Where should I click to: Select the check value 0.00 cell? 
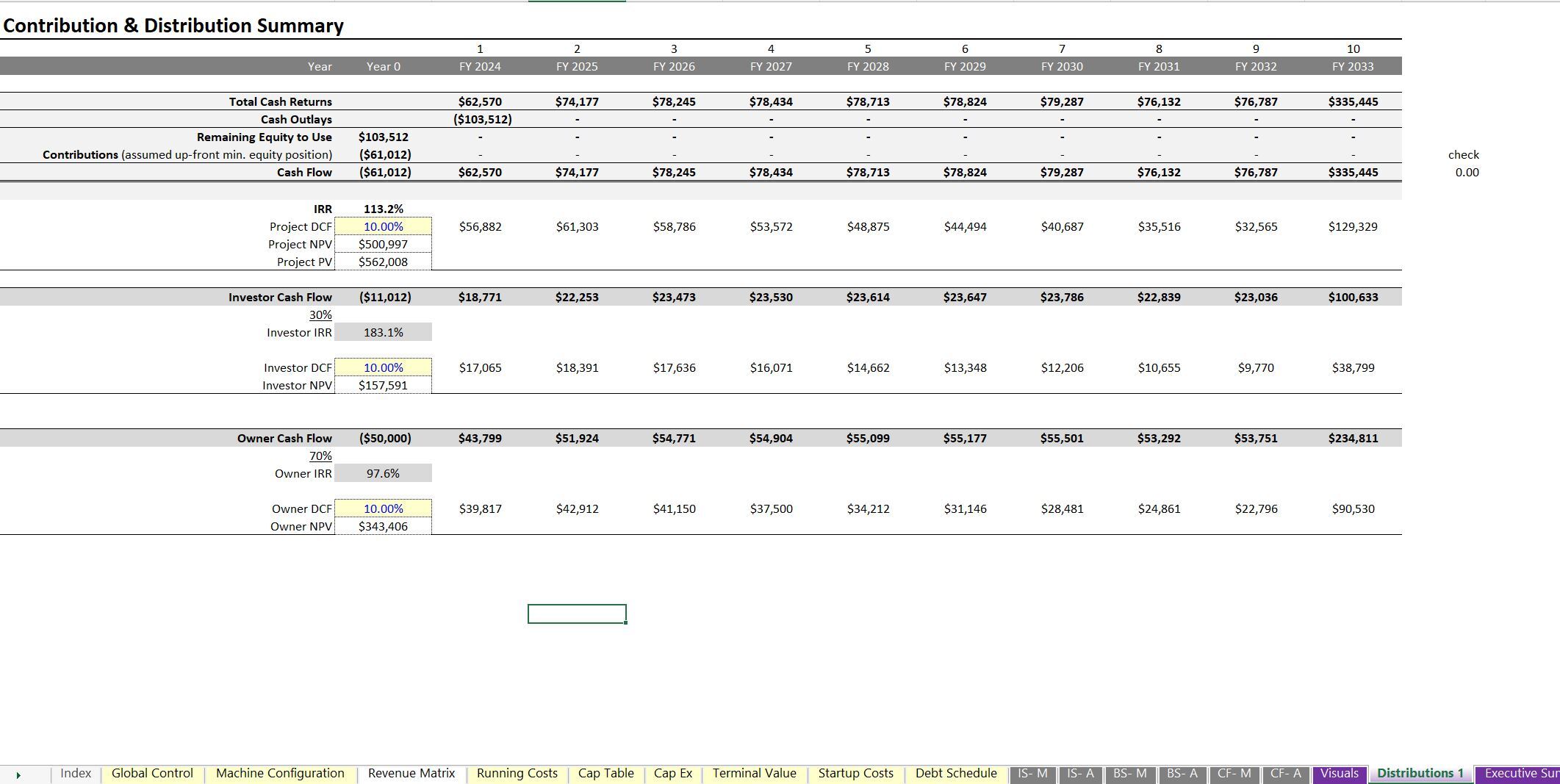1464,172
